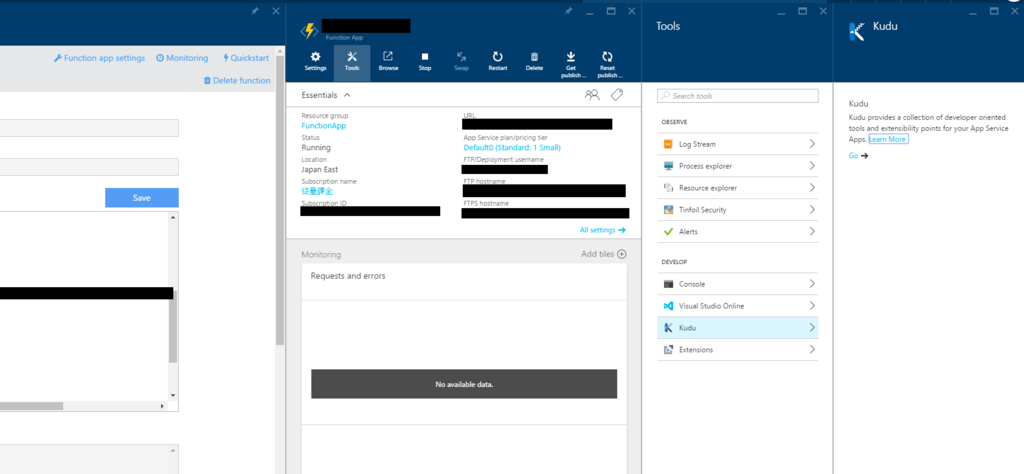
Task: Click the tags icon in Essentials
Action: tap(616, 95)
